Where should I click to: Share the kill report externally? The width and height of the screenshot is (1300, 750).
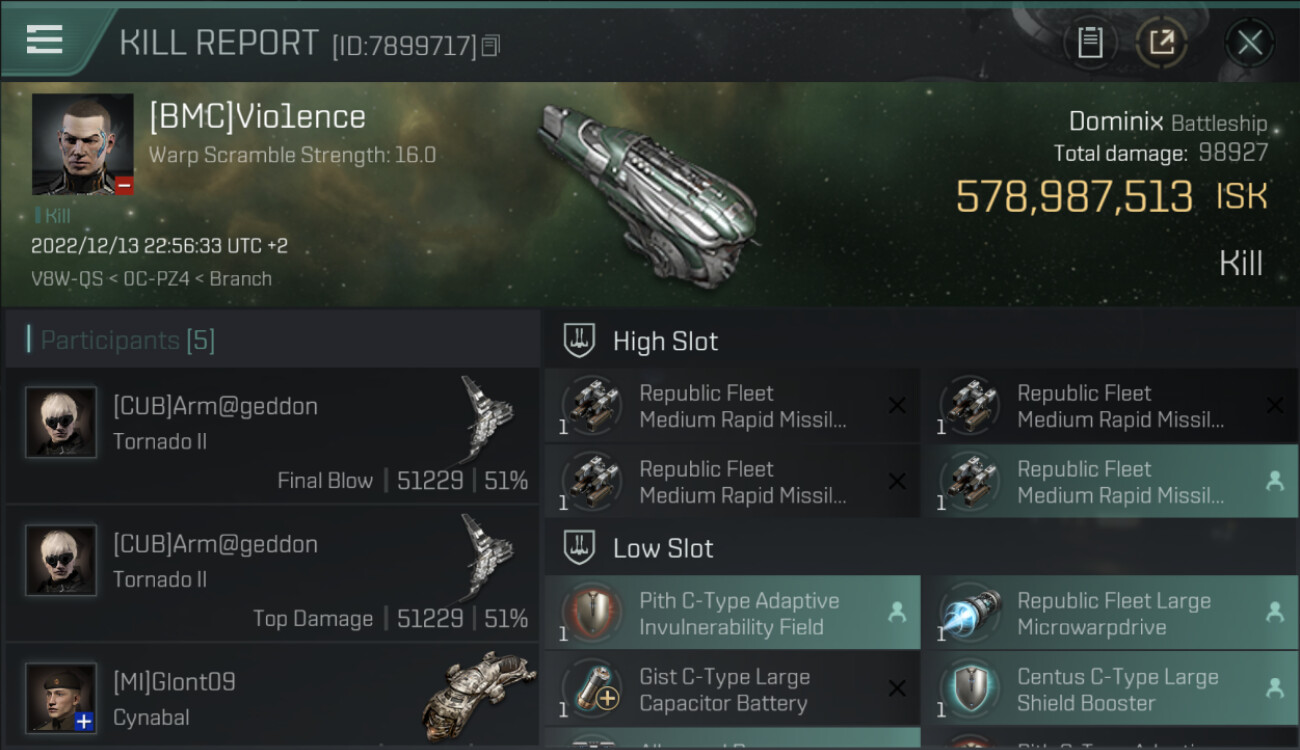(1161, 42)
